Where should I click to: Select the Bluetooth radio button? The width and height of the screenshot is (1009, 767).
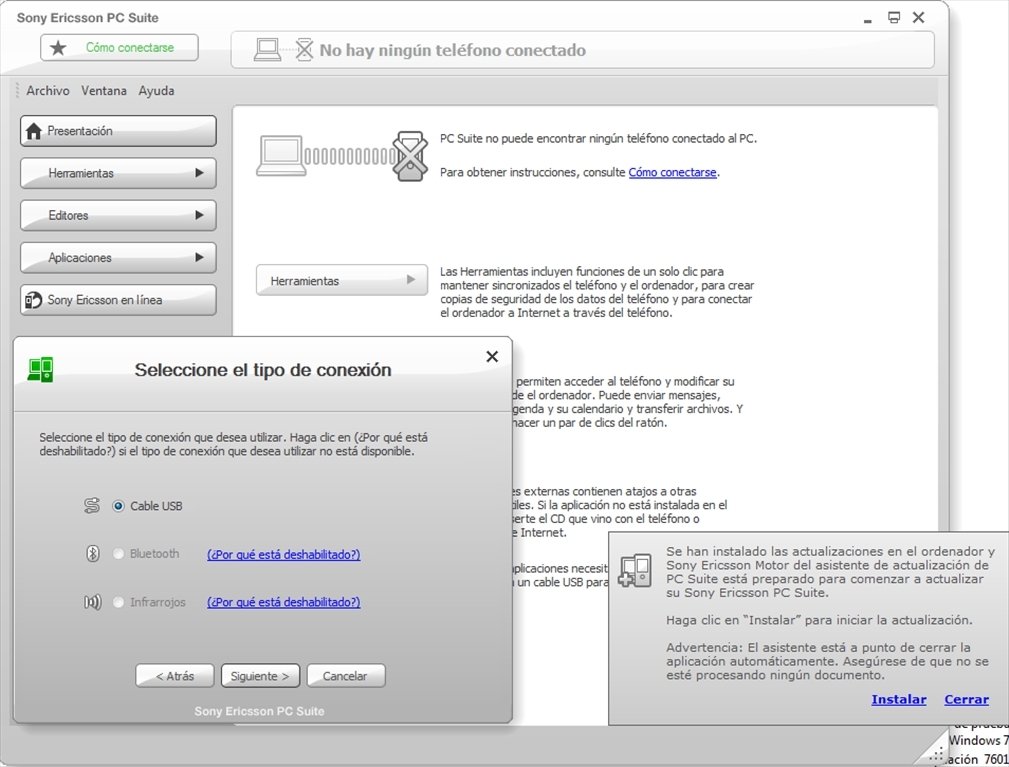tap(118, 553)
